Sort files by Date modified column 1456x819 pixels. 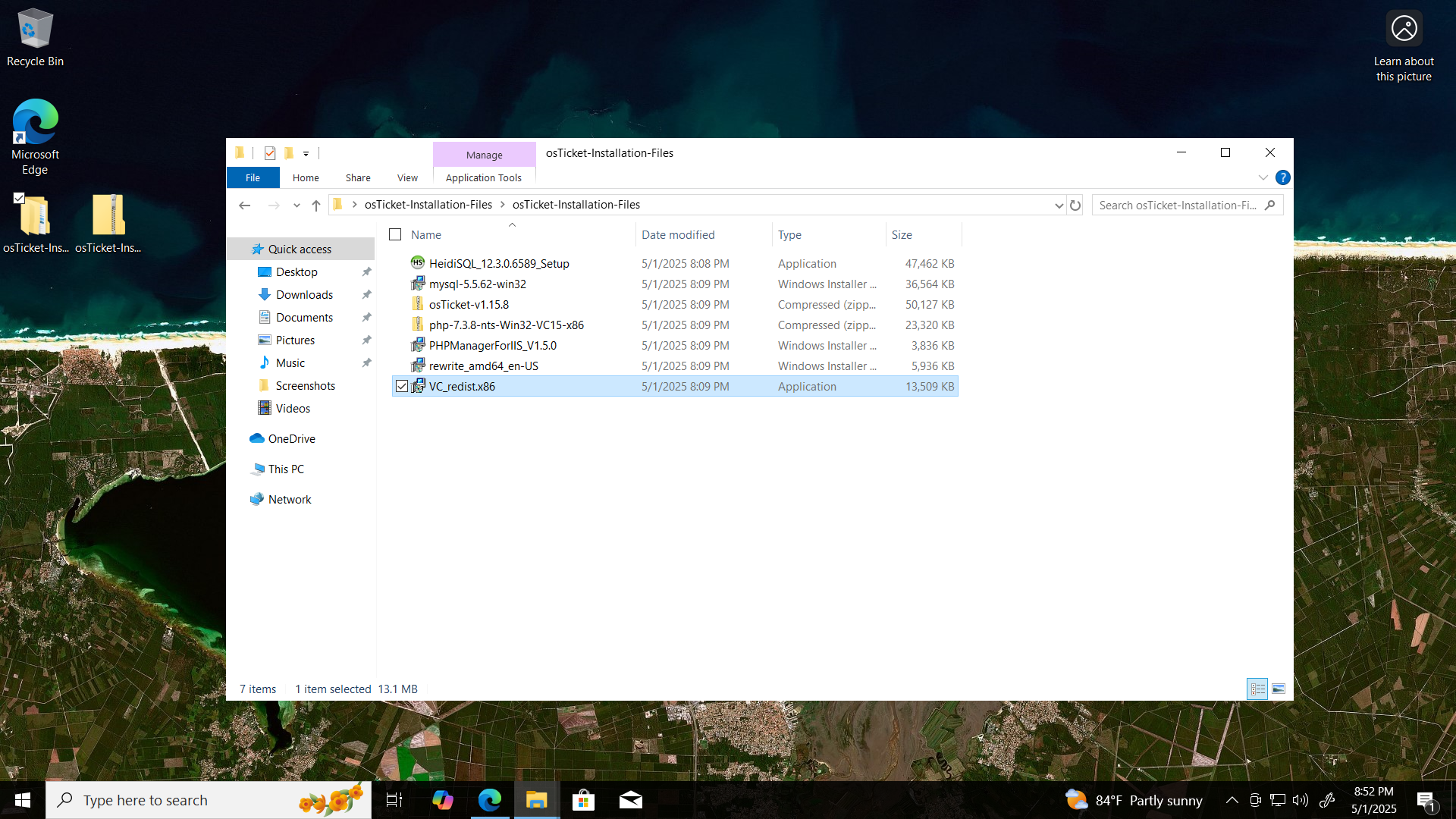tap(704, 234)
